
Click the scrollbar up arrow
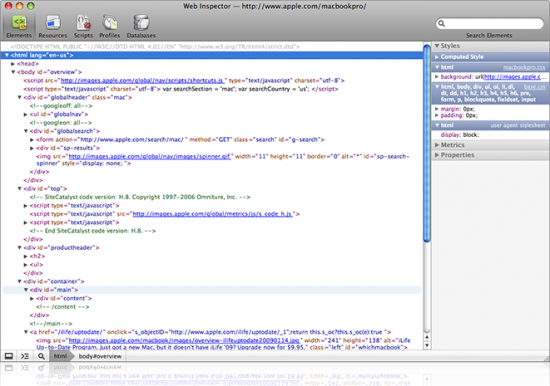(427, 337)
